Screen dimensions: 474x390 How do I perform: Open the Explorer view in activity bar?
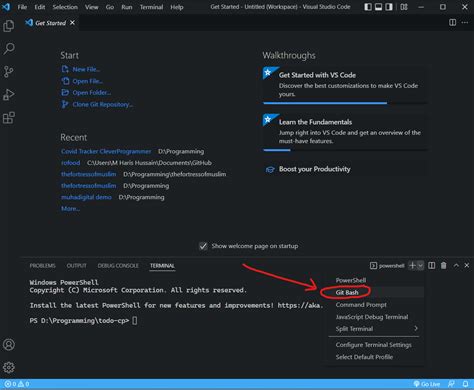coord(9,26)
